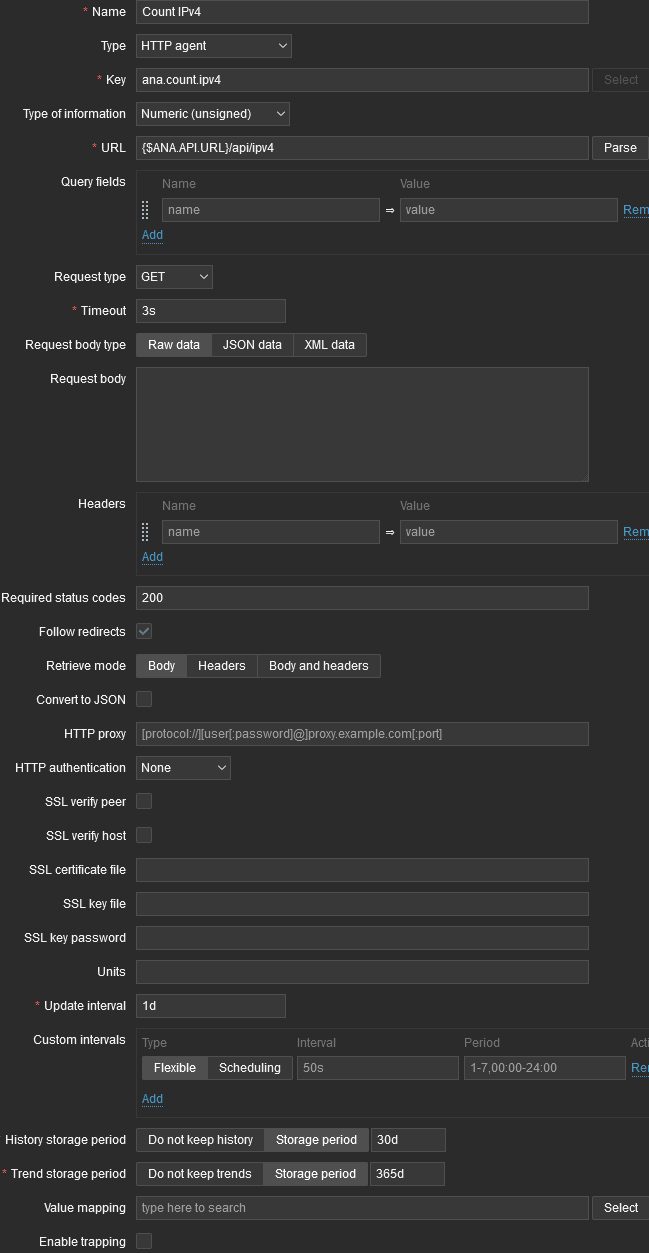Toggle the Follow redirects checkbox
649x1253 pixels.
(x=144, y=632)
